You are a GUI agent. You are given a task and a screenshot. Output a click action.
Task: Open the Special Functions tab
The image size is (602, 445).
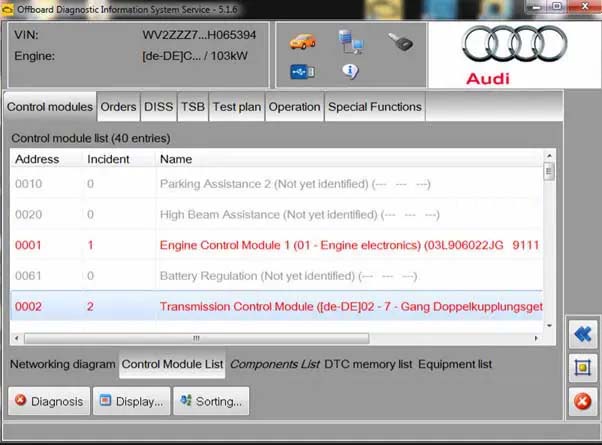click(375, 107)
